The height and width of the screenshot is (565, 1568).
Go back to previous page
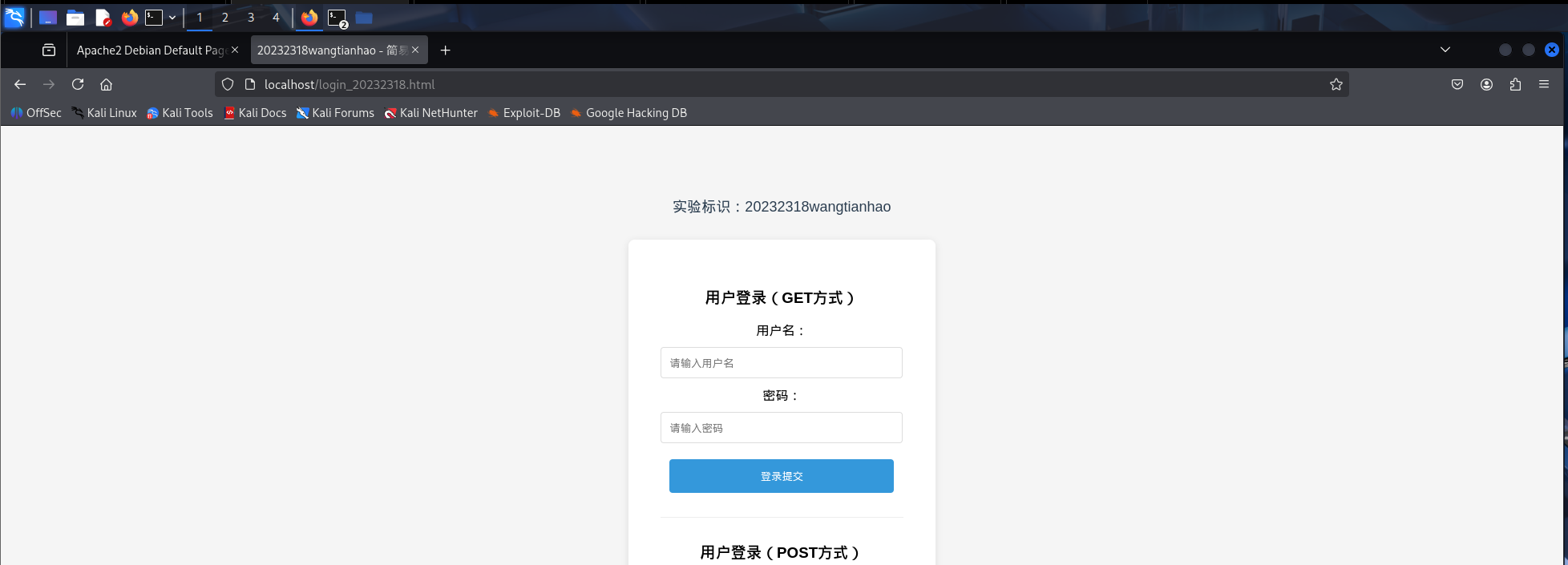(x=20, y=84)
